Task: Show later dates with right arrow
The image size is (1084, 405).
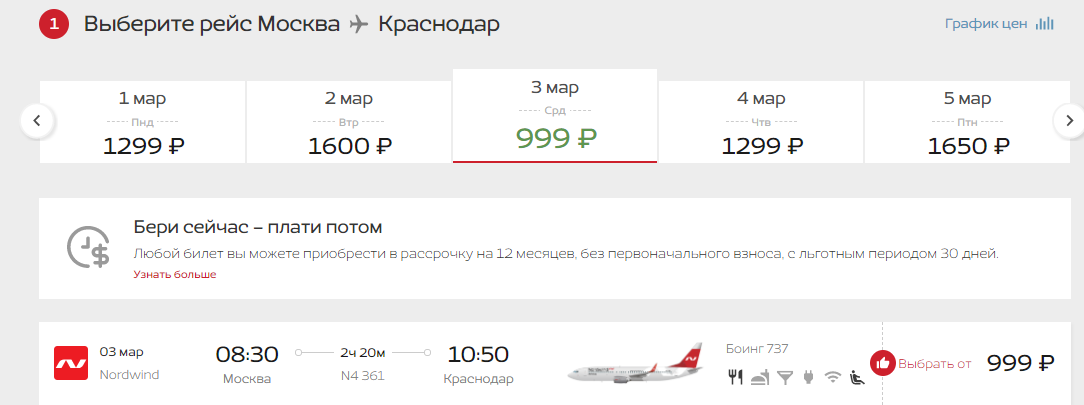Action: 1069,121
